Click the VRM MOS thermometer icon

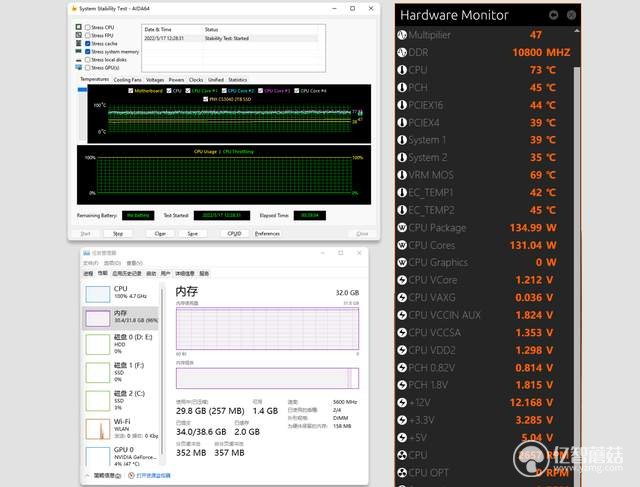tap(402, 175)
